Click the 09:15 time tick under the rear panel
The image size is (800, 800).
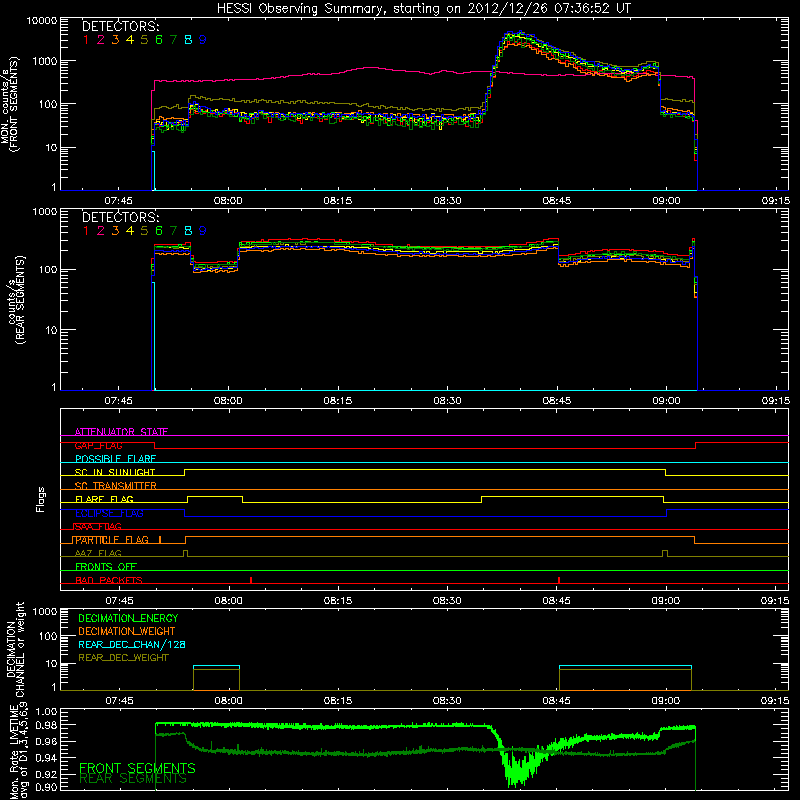(776, 401)
